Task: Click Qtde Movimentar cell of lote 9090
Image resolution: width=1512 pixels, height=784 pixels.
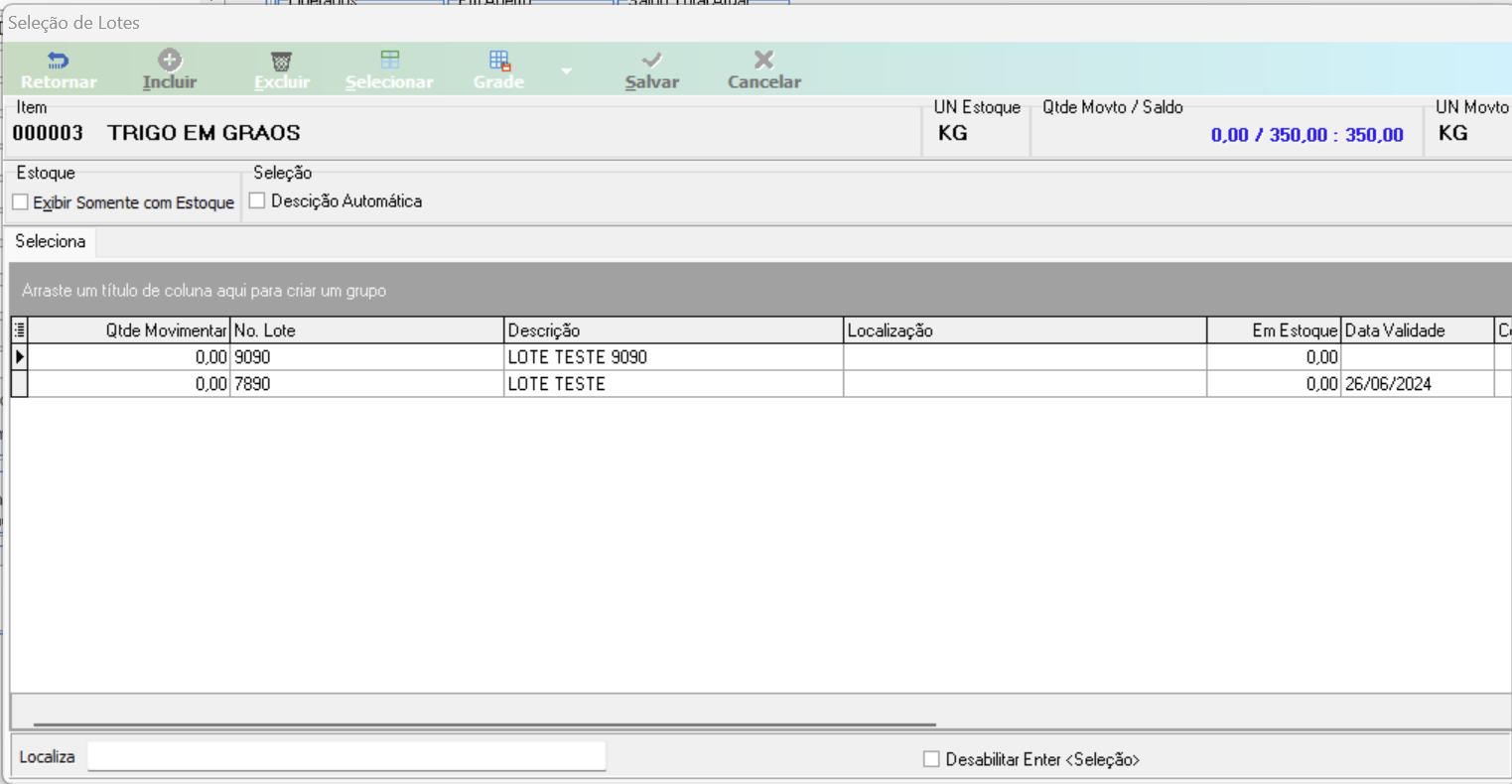Action: pos(129,357)
